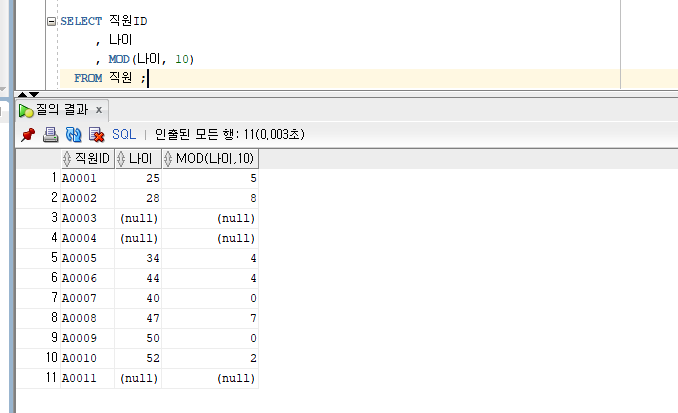This screenshot has width=678, height=413.
Task: Collapse the SELECT statement code fold
Action: click(51, 21)
